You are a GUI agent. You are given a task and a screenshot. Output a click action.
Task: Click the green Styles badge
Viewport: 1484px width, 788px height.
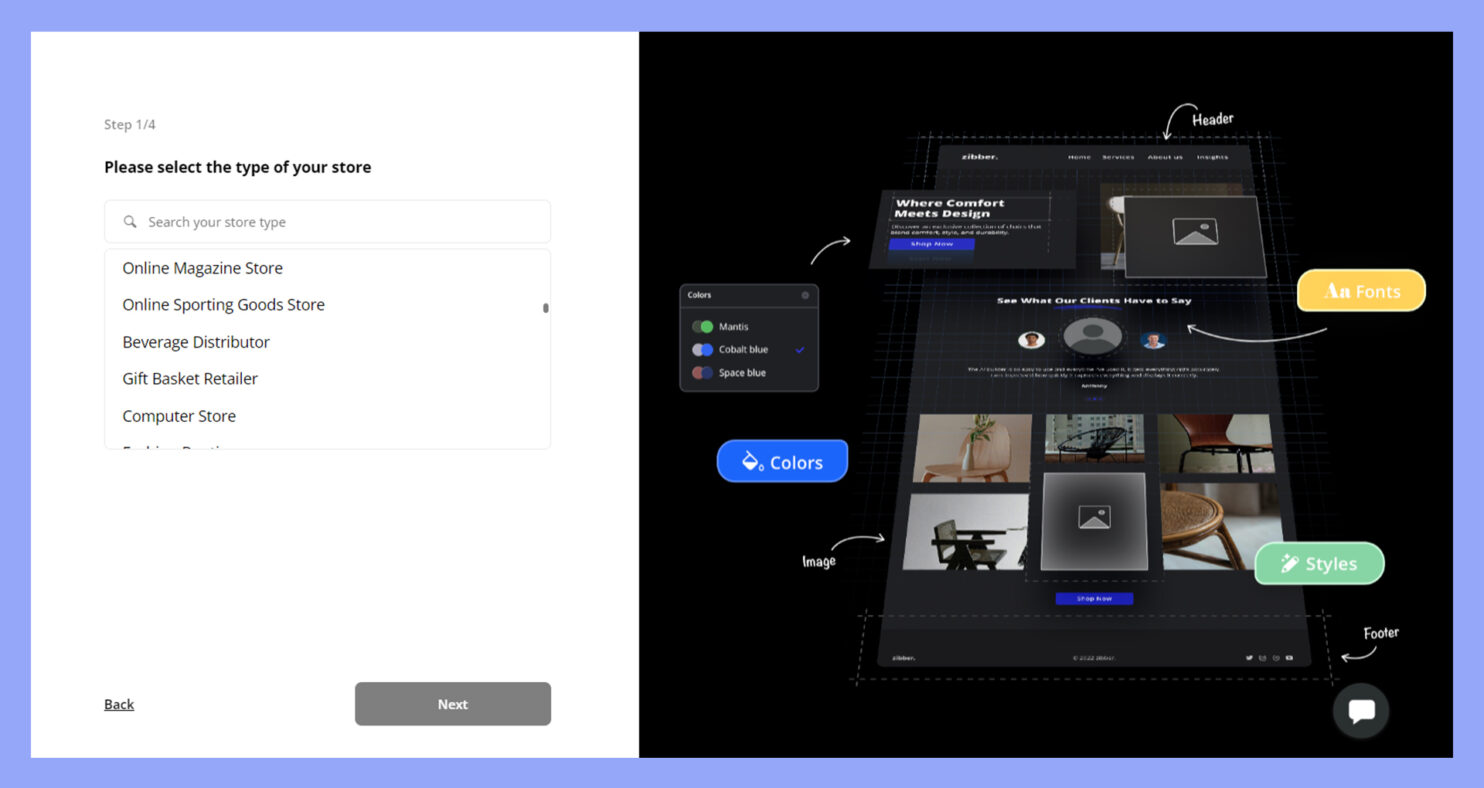click(x=1318, y=564)
